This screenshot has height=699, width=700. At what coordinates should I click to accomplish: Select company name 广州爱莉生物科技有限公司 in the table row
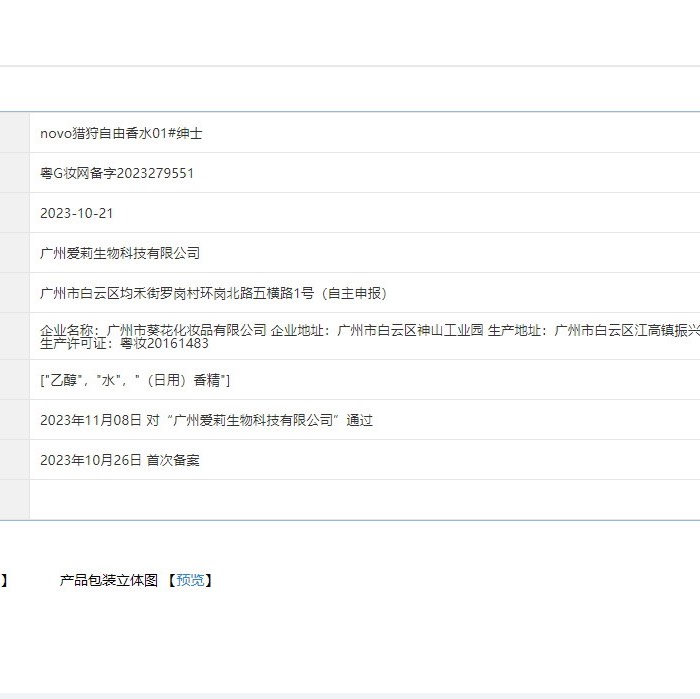click(120, 253)
